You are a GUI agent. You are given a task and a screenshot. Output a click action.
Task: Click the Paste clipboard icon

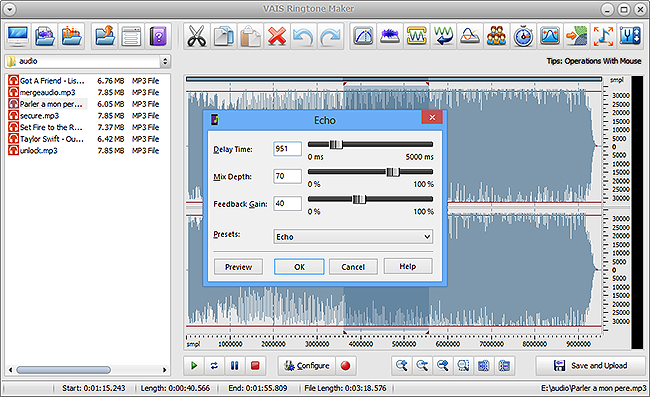coord(250,36)
